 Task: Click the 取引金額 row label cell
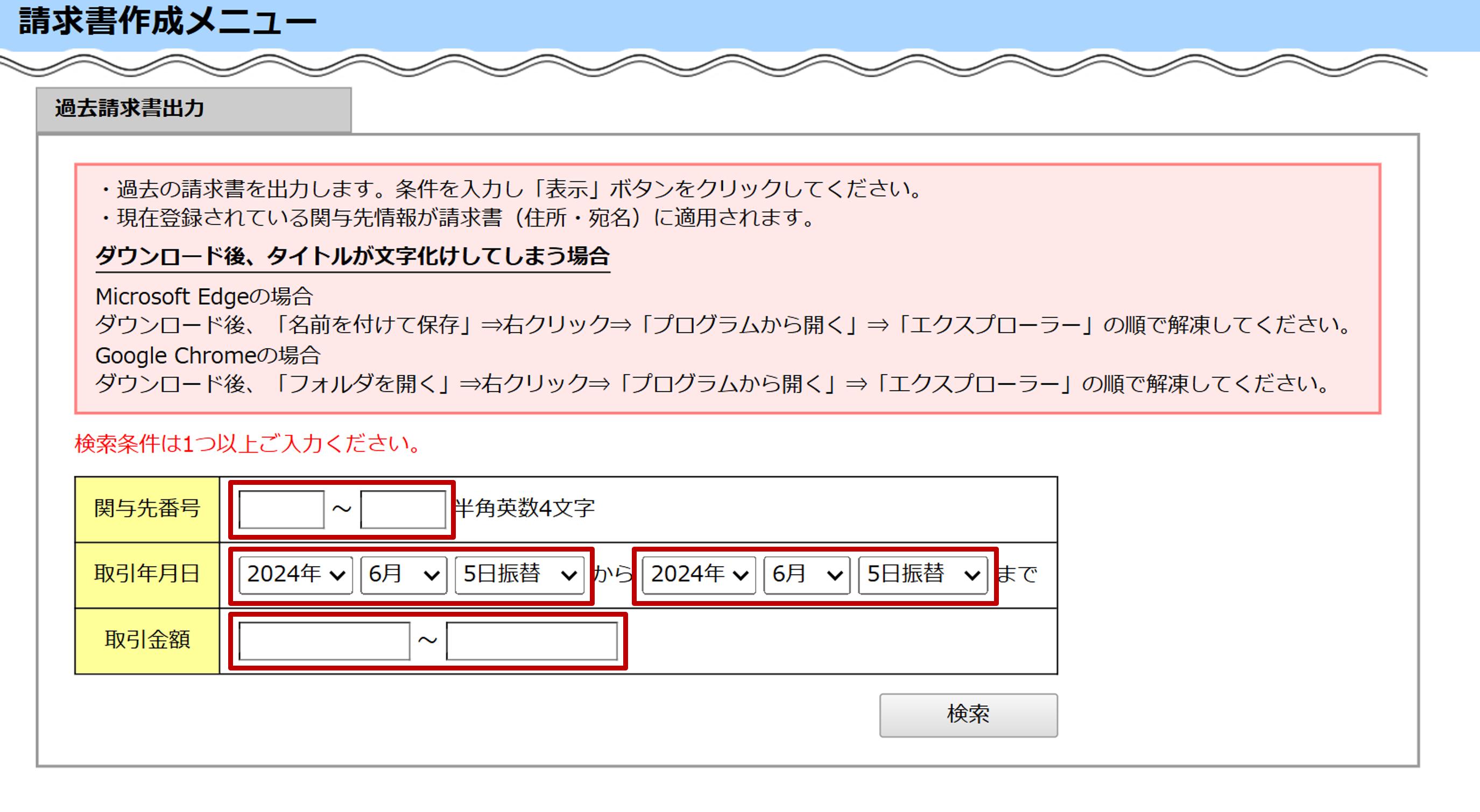click(147, 640)
